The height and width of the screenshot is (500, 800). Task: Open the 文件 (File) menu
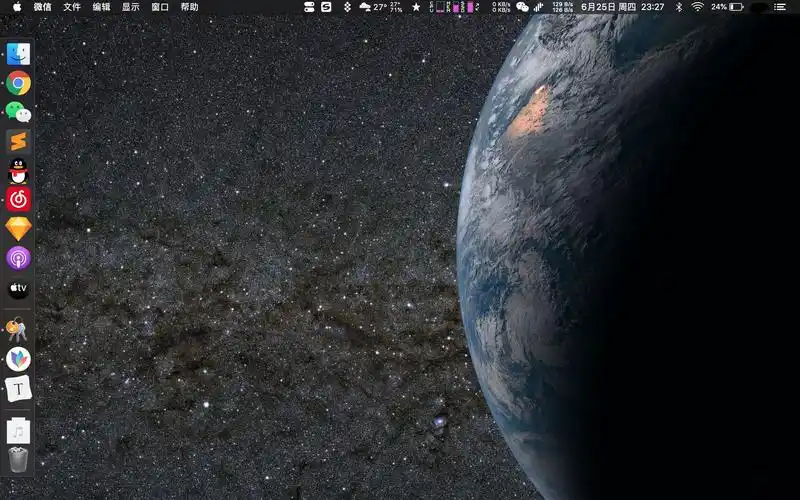72,7
